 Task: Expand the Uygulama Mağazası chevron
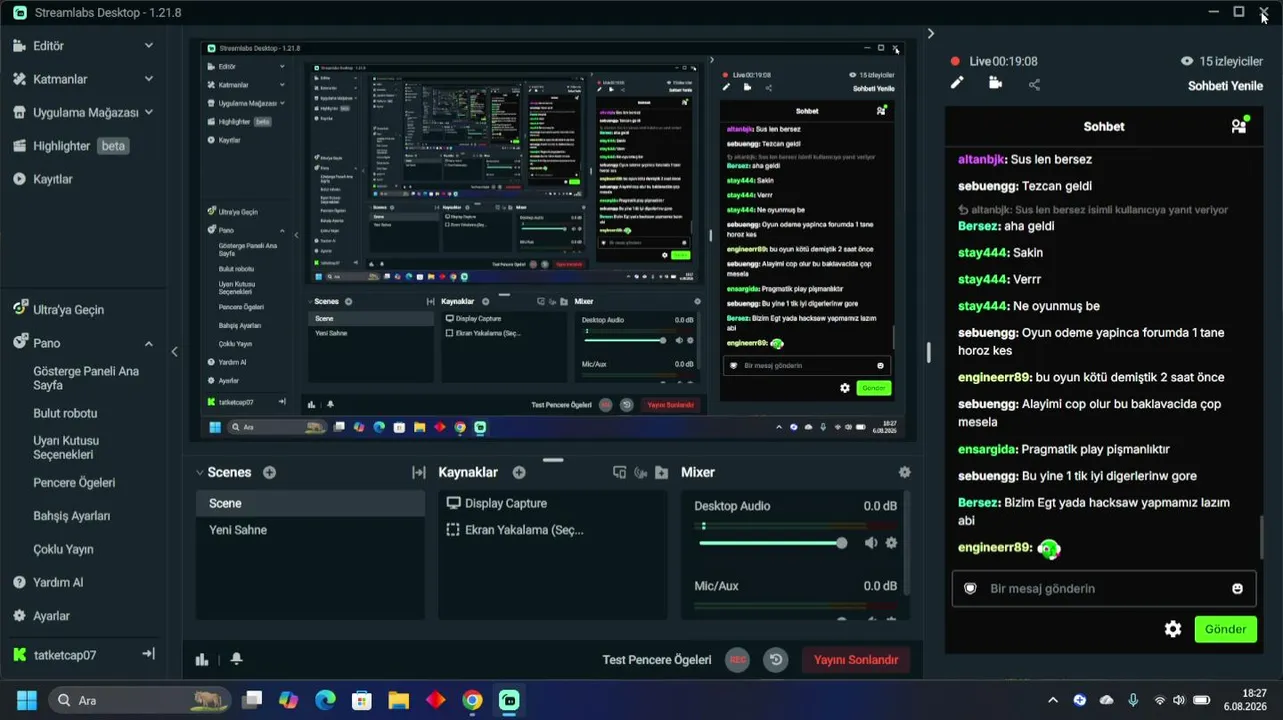(149, 112)
